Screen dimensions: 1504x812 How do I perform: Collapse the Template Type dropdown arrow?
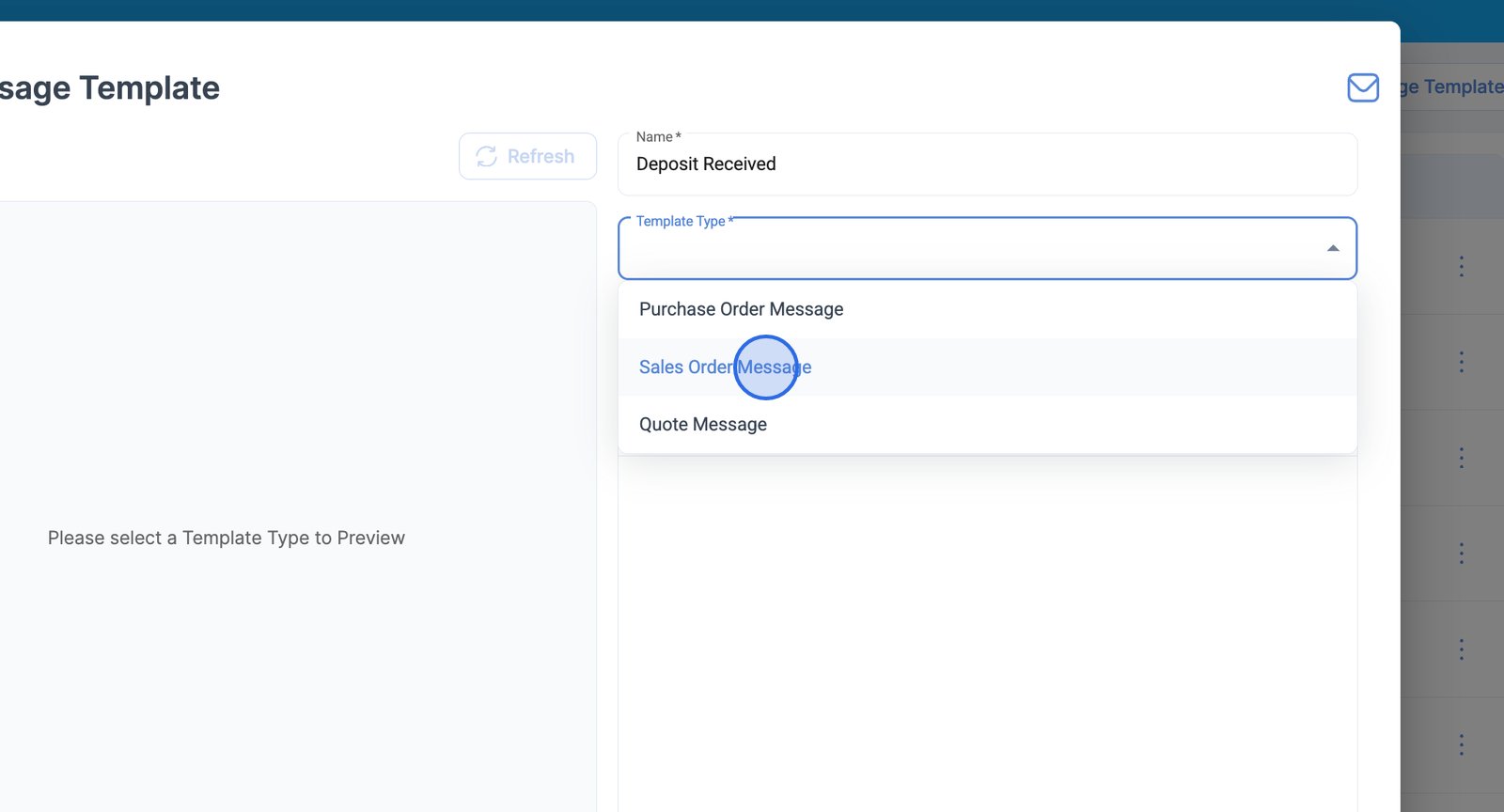(x=1332, y=248)
